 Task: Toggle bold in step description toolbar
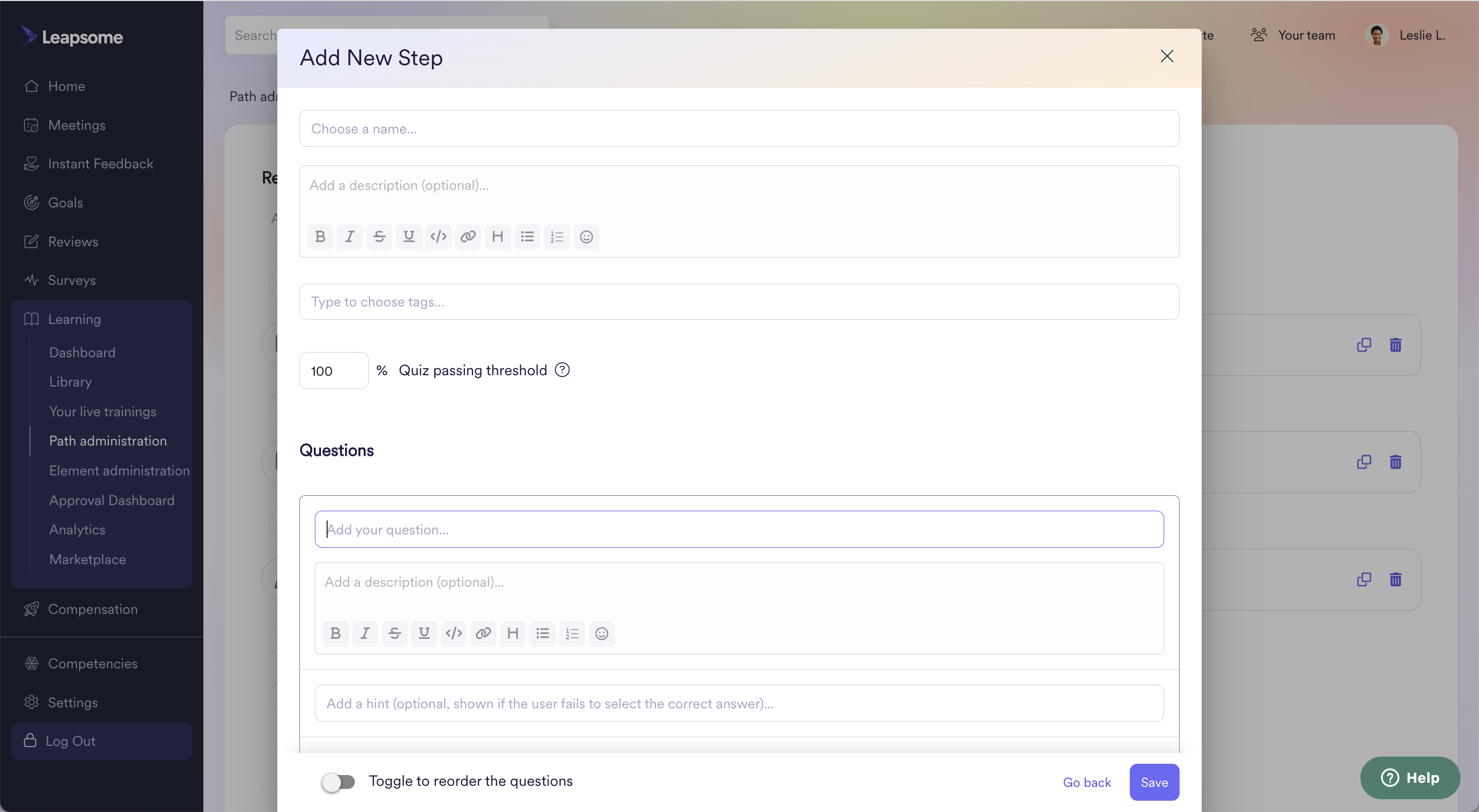click(320, 237)
